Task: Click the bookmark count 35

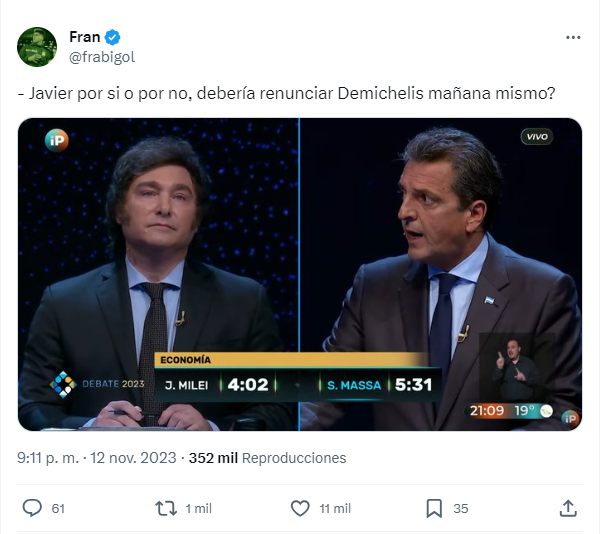Action: (x=460, y=509)
